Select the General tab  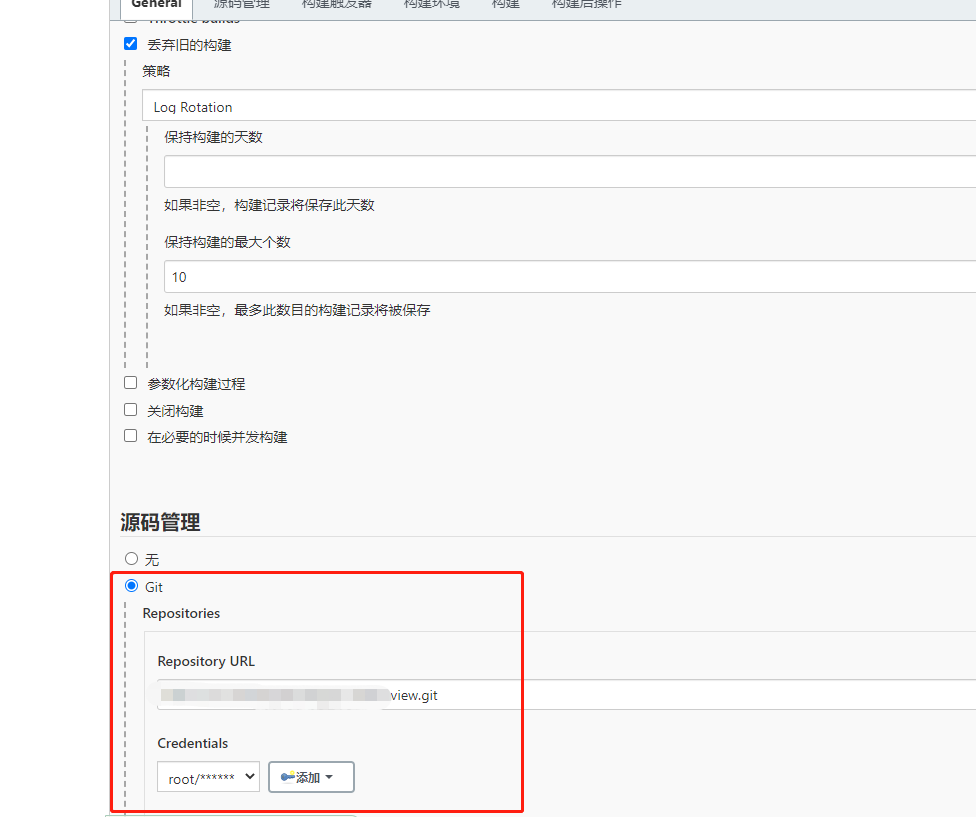coord(156,4)
